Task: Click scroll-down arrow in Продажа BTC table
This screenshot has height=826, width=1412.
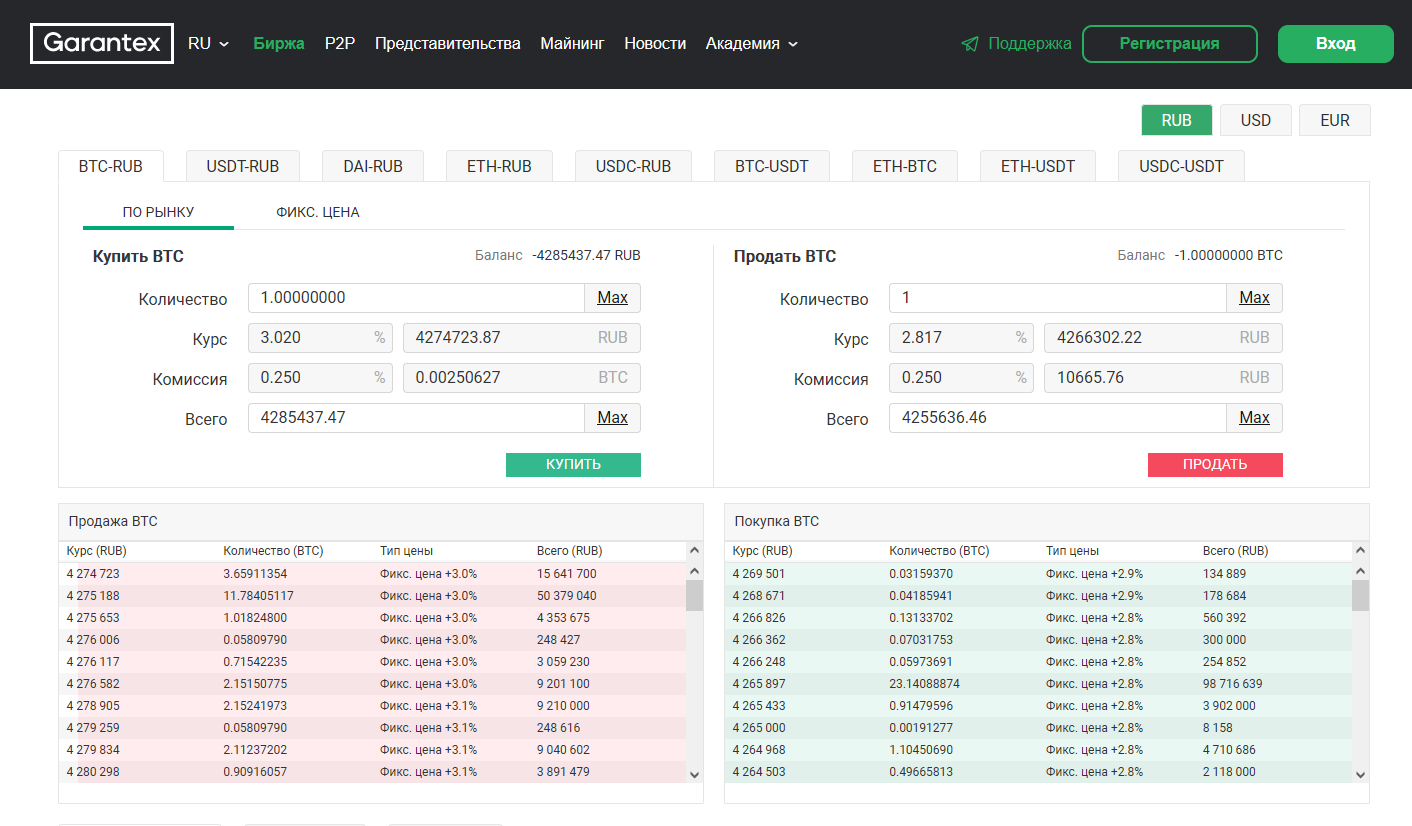Action: click(694, 774)
